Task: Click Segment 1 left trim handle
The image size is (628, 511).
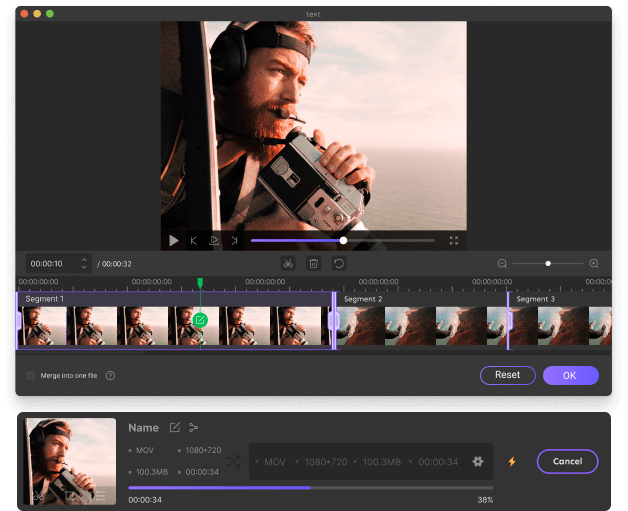Action: [x=18, y=321]
